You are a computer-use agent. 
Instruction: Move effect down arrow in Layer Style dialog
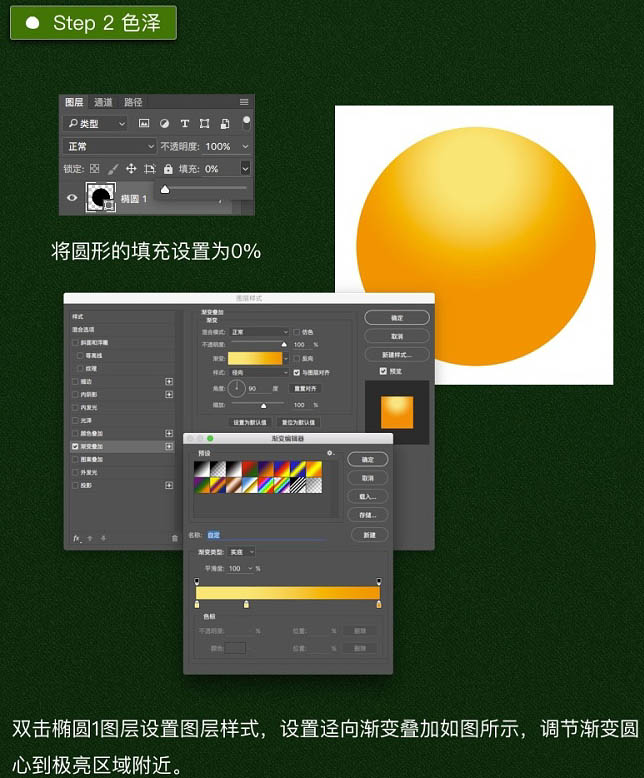(x=103, y=538)
